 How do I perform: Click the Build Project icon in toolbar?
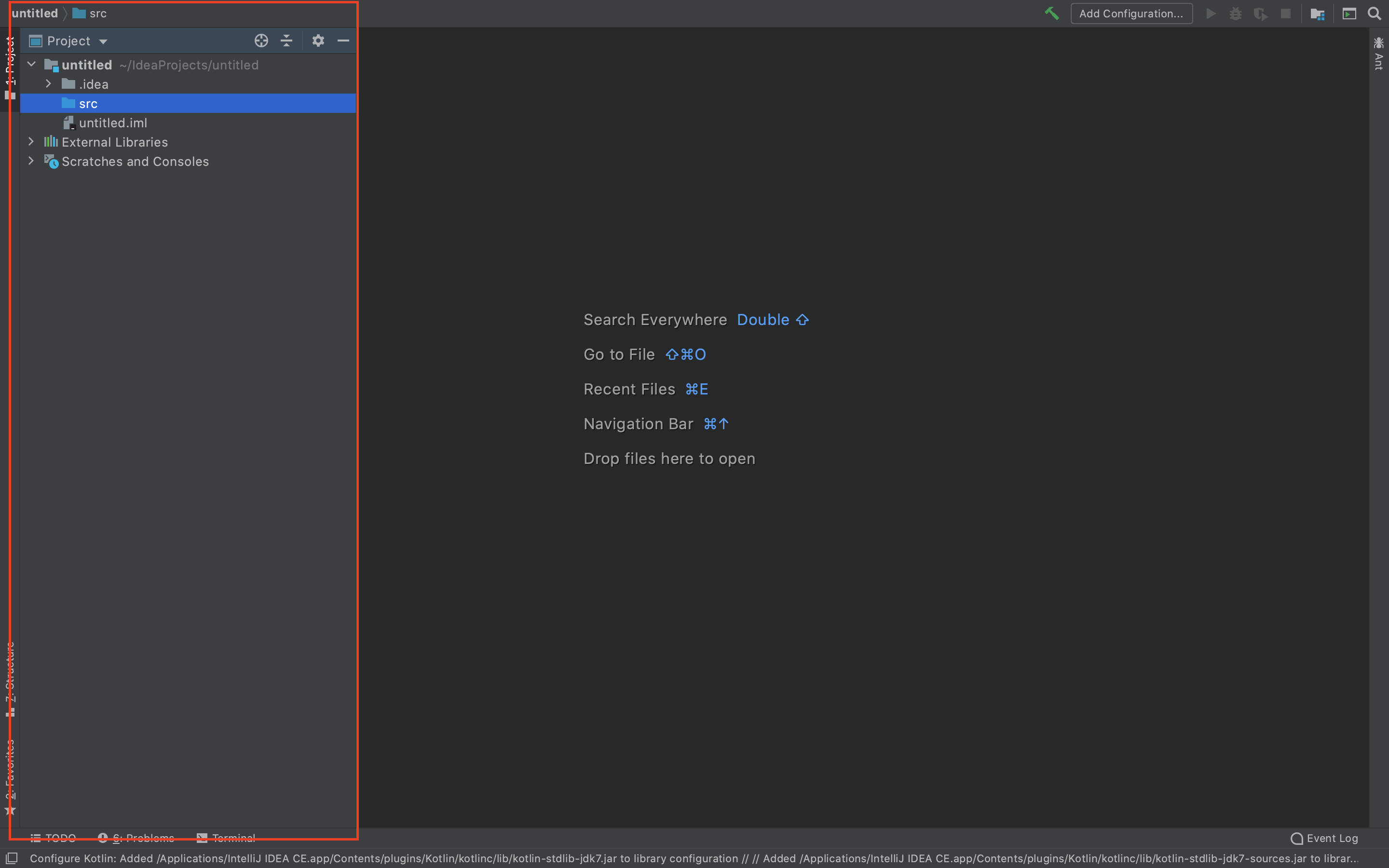[x=1052, y=13]
